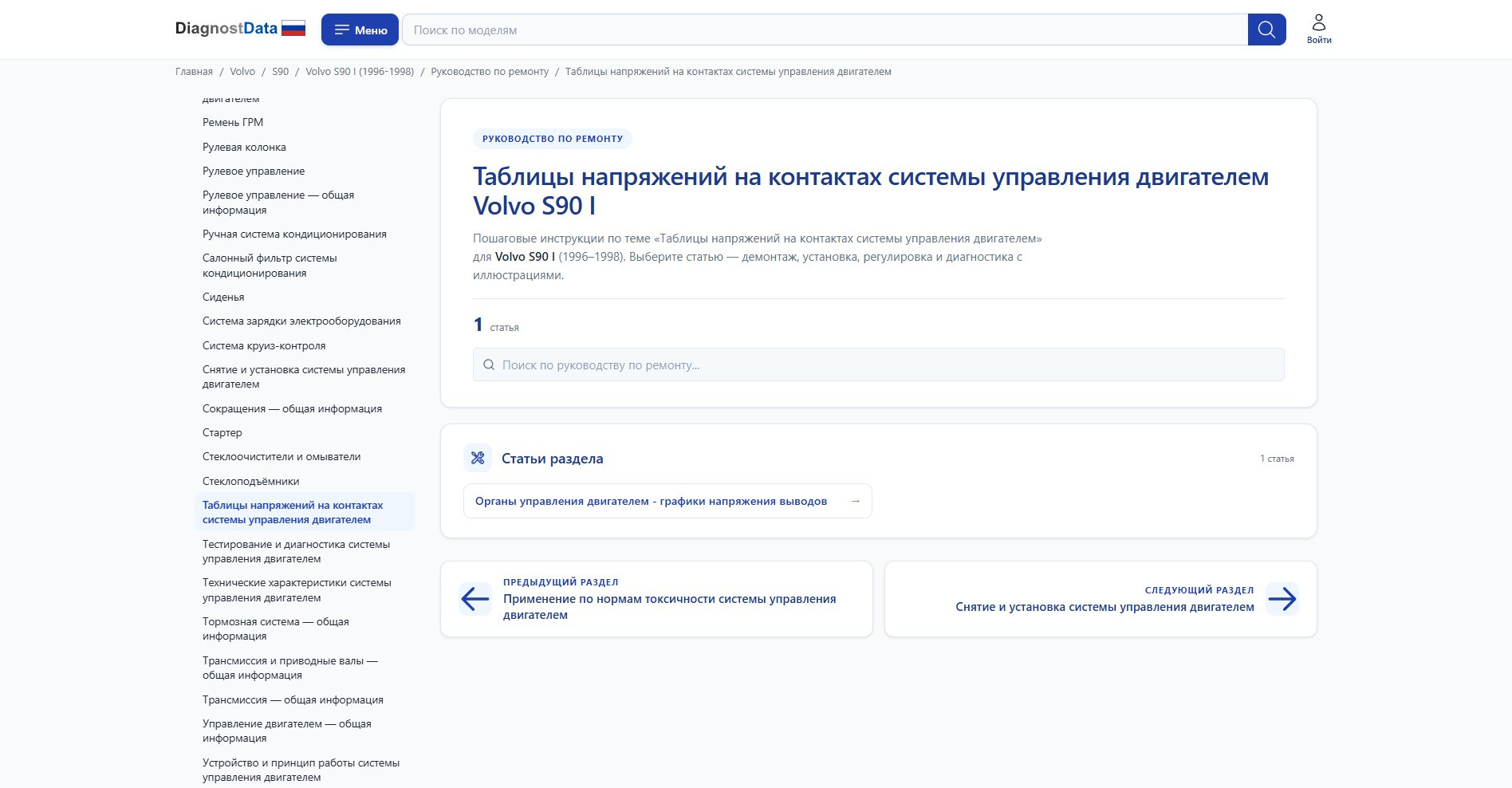Viewport: 1512px width, 788px height.
Task: Open Рулевое управление sidebar item
Action: [254, 171]
